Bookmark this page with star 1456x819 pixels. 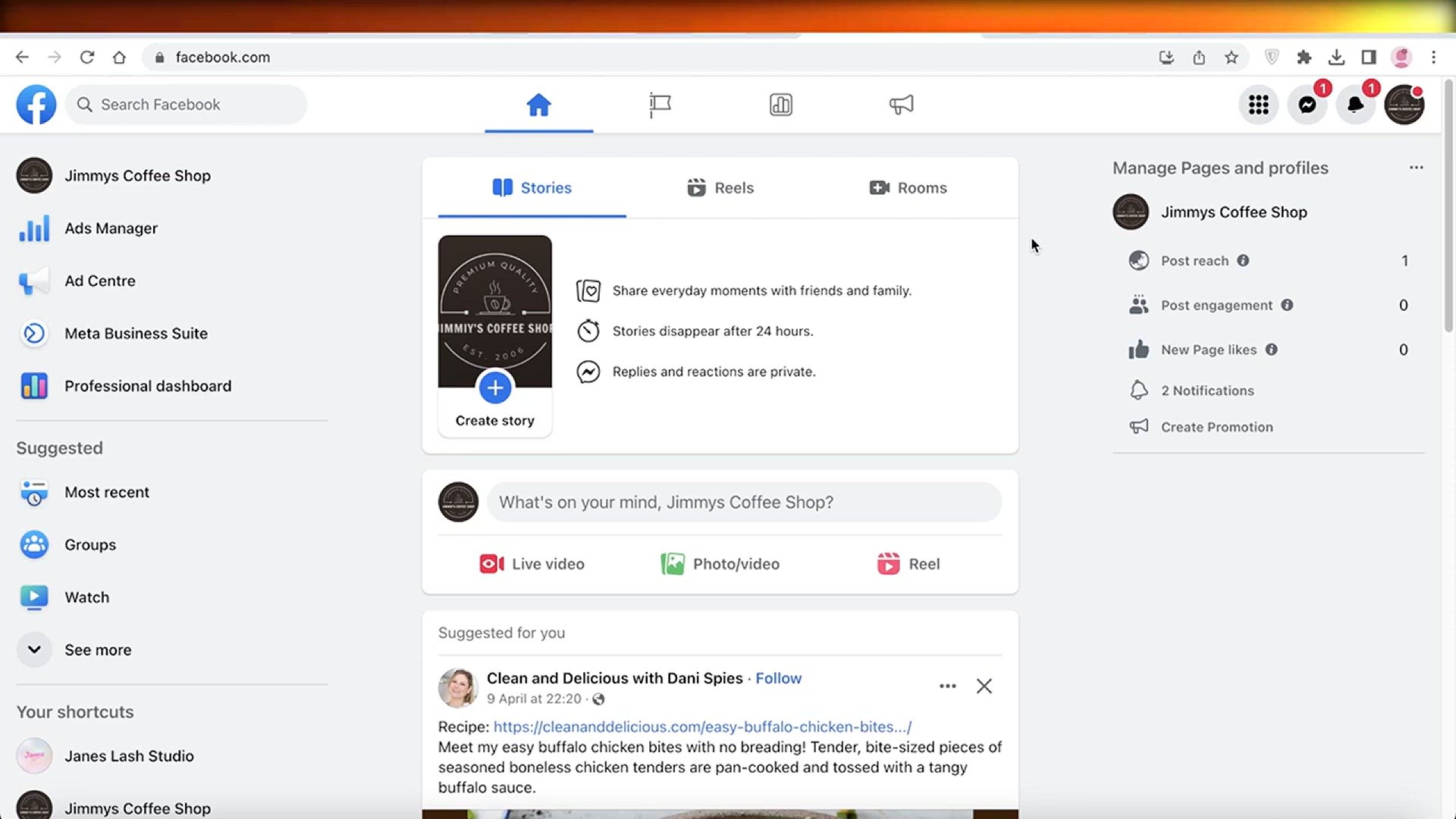(1232, 58)
